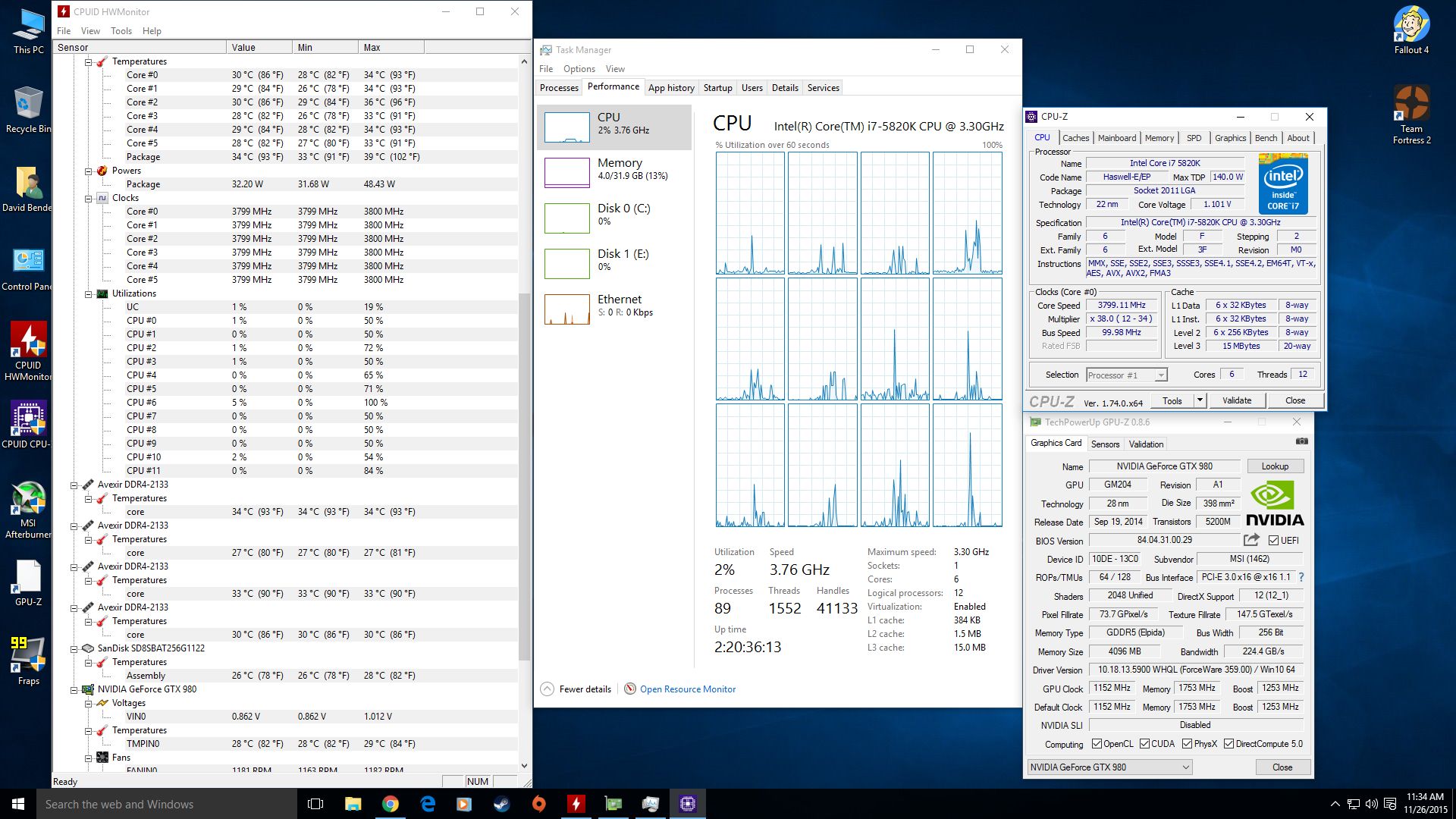Open the NVIDIA GeForce GTX 980 device dropdown
Screen dimensions: 1456x819
(x=1109, y=767)
